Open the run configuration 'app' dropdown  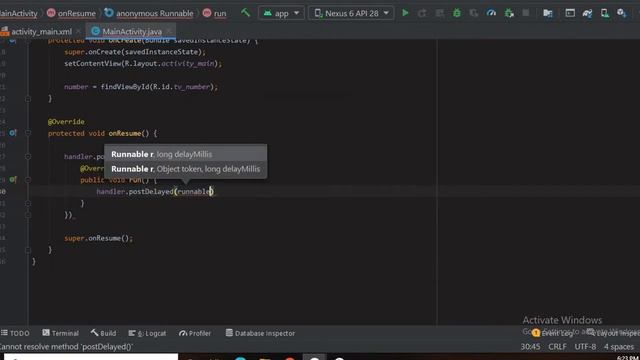(281, 13)
